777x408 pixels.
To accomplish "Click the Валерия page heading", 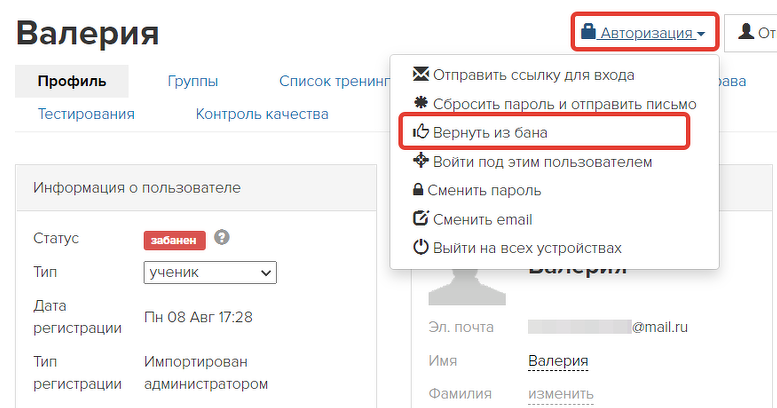I will [87, 34].
